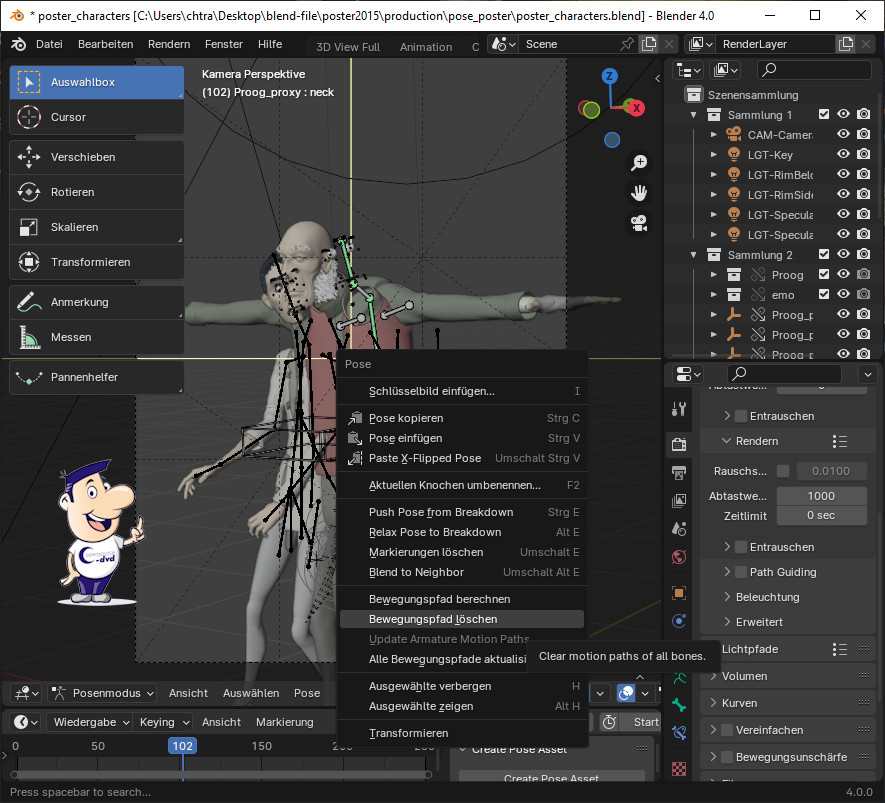Click the Start frame button in the timeline
885x803 pixels.
click(x=645, y=722)
